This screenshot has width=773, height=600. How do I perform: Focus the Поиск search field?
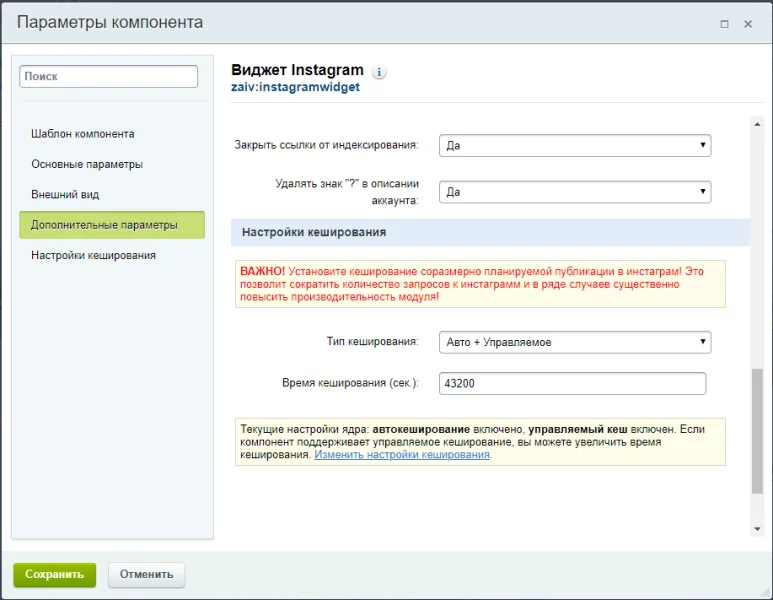[x=109, y=76]
